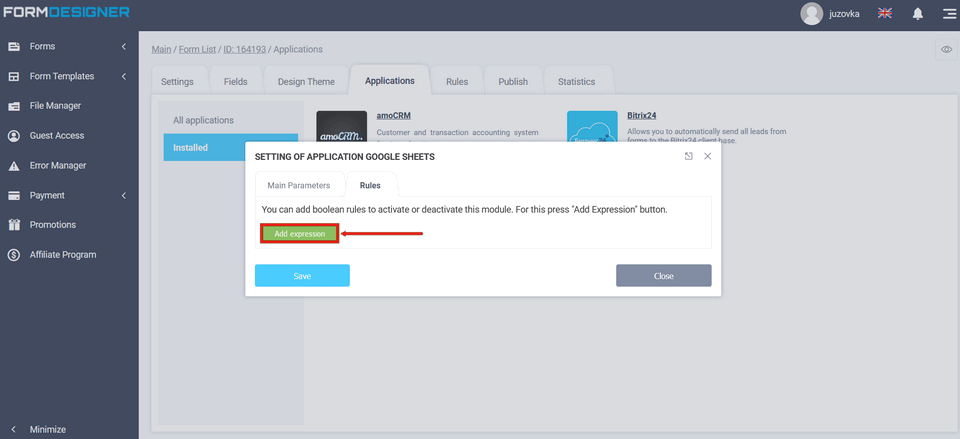Expand the Form Templates sidebar menu

point(68,76)
